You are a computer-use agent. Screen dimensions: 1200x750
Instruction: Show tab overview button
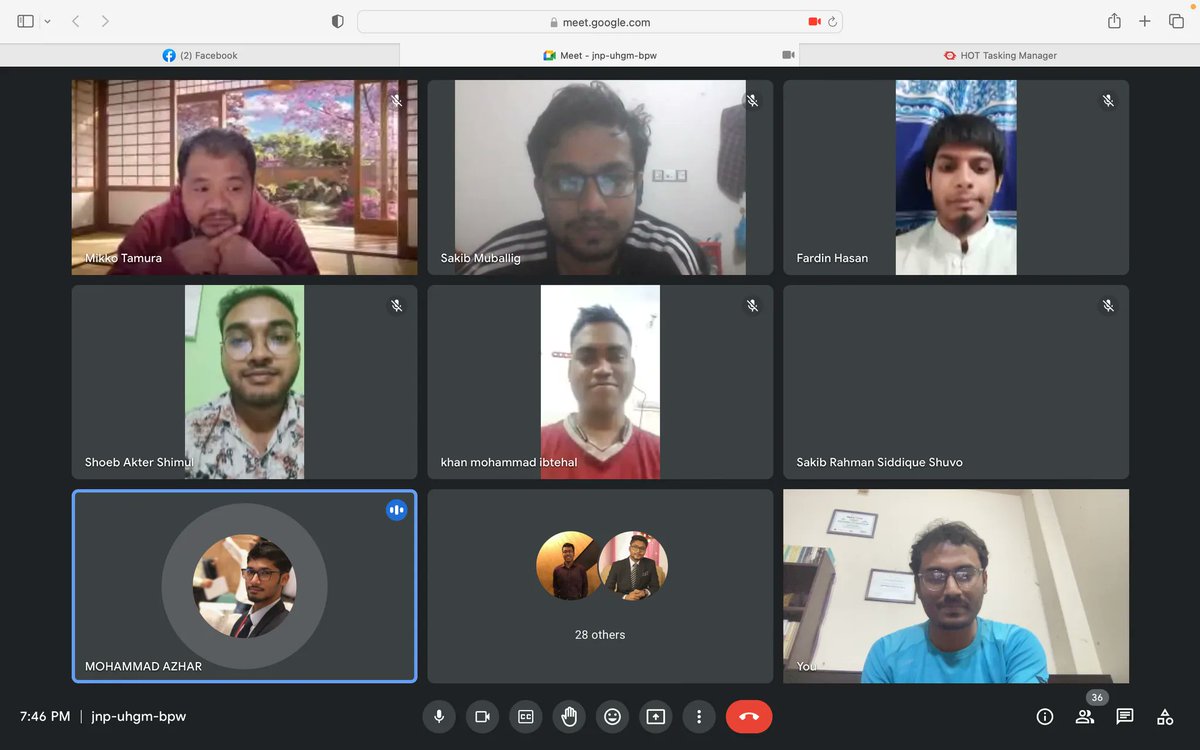pos(1176,21)
